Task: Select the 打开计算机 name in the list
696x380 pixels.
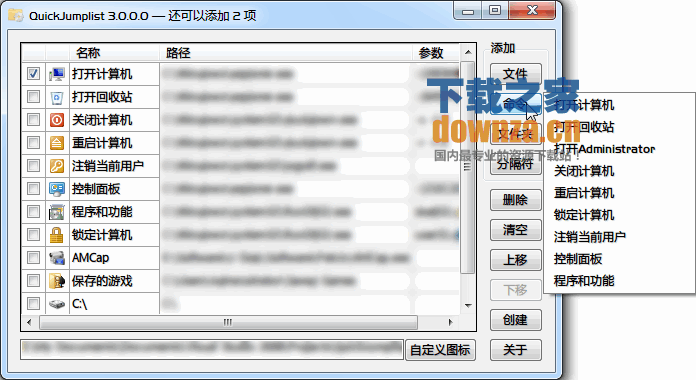Action: (x=102, y=74)
